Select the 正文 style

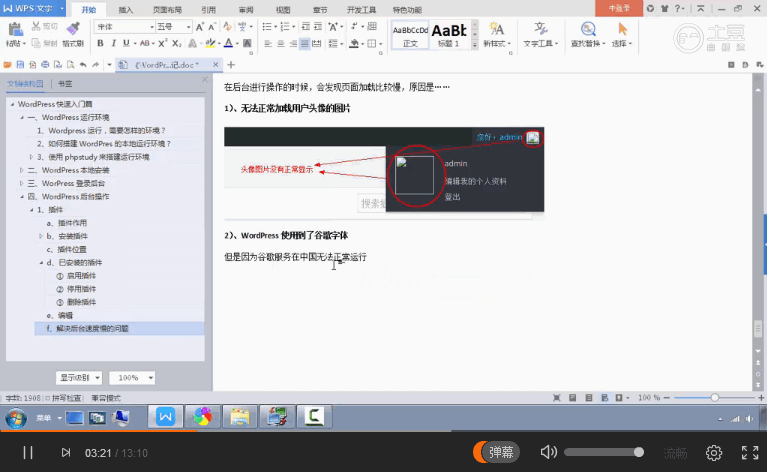tap(410, 35)
